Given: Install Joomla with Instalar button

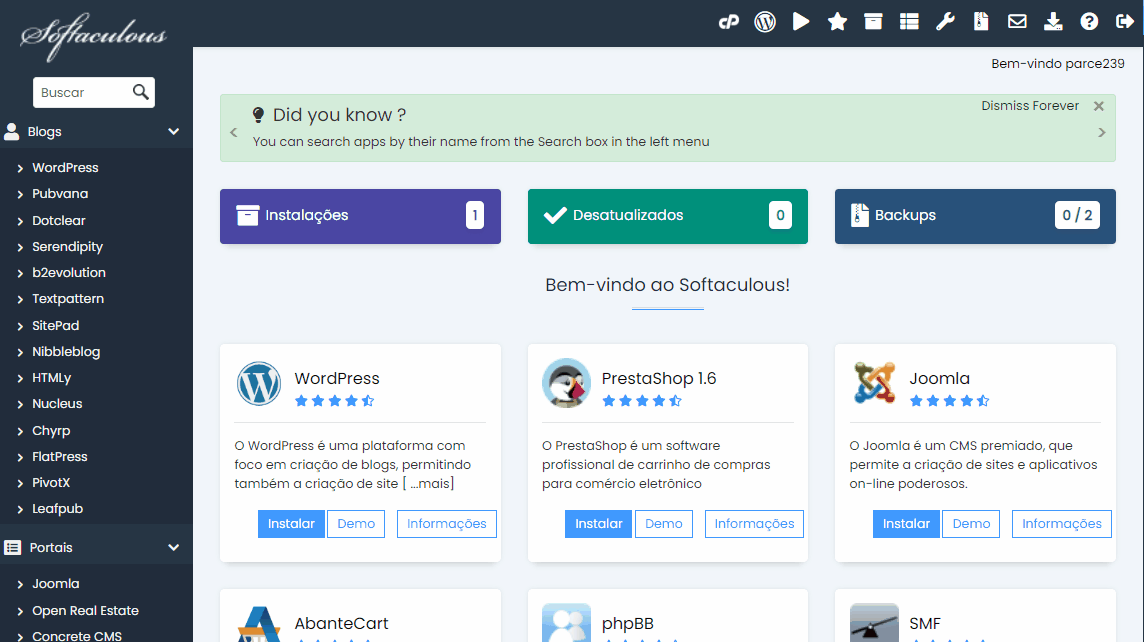Looking at the screenshot, I should pyautogui.click(x=906, y=524).
